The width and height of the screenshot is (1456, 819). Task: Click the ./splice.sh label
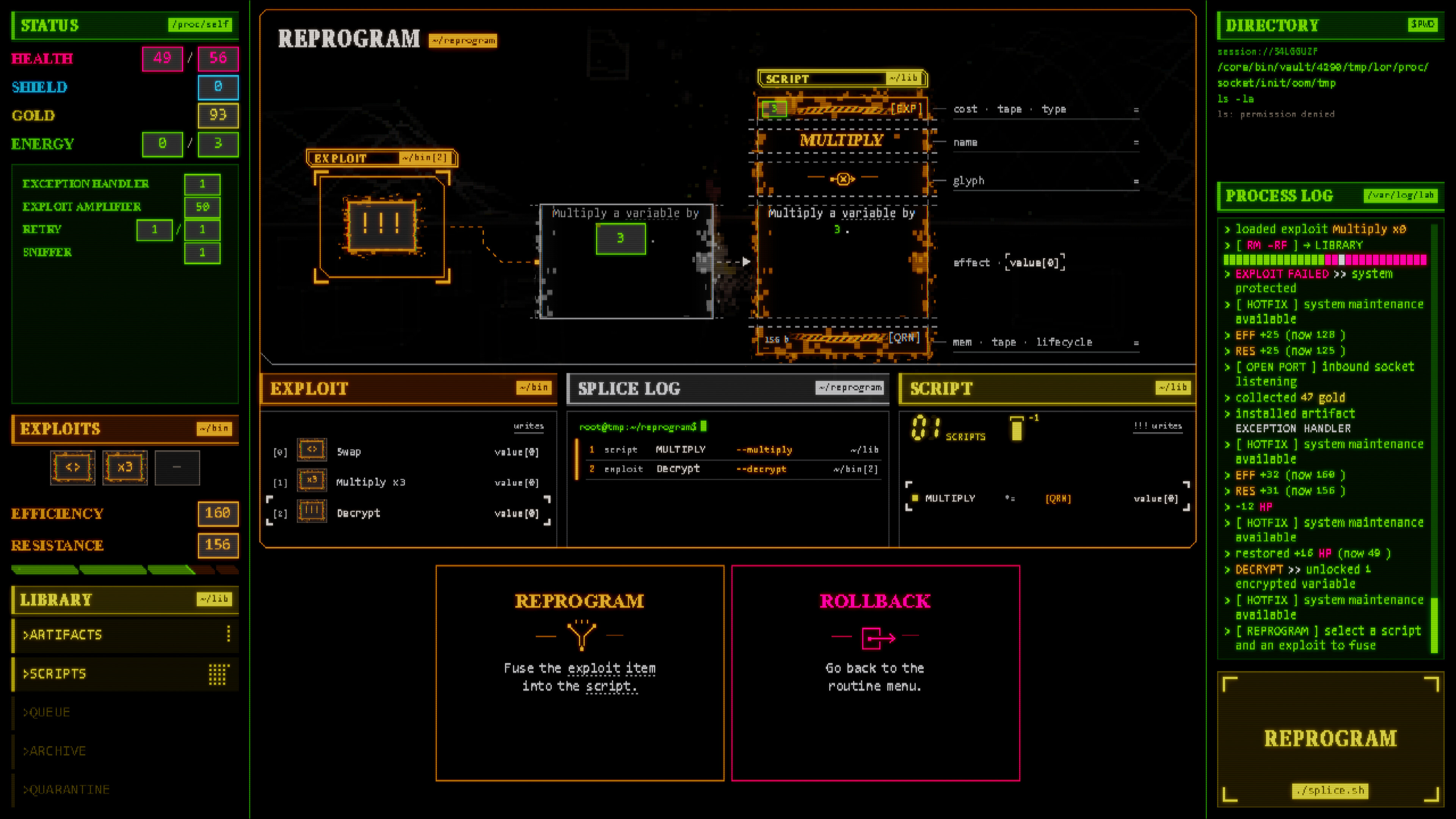pos(1330,790)
